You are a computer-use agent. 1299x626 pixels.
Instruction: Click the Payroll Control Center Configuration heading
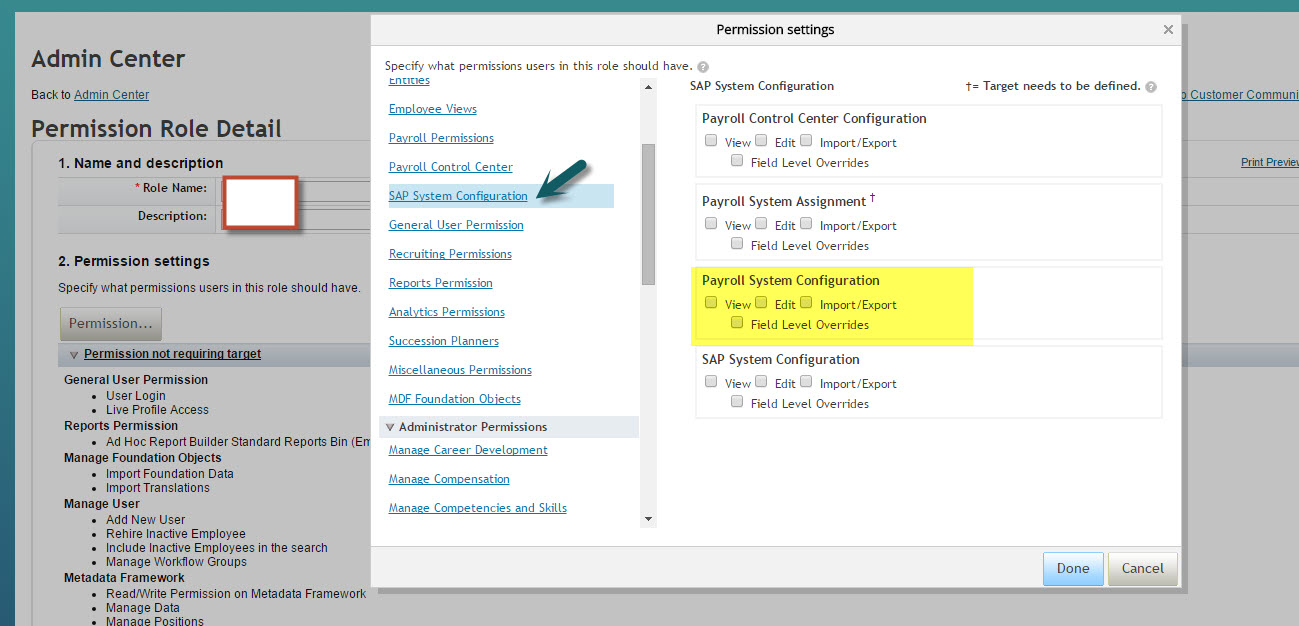coord(814,118)
